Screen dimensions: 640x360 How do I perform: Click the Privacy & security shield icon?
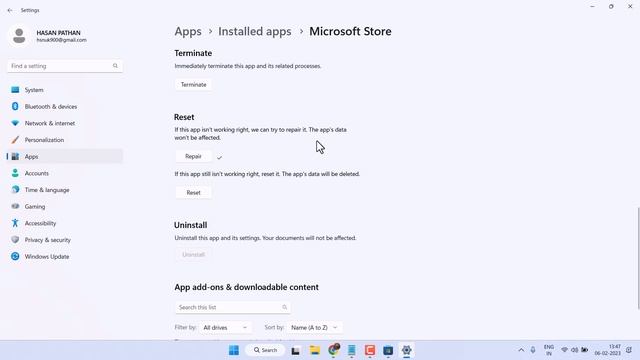[15, 240]
